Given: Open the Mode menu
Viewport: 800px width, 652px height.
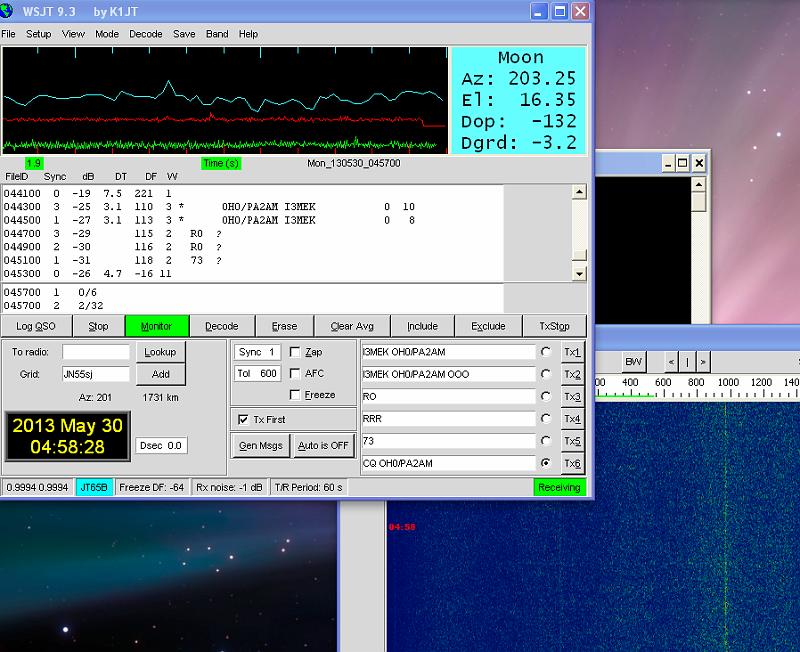Looking at the screenshot, I should [107, 34].
